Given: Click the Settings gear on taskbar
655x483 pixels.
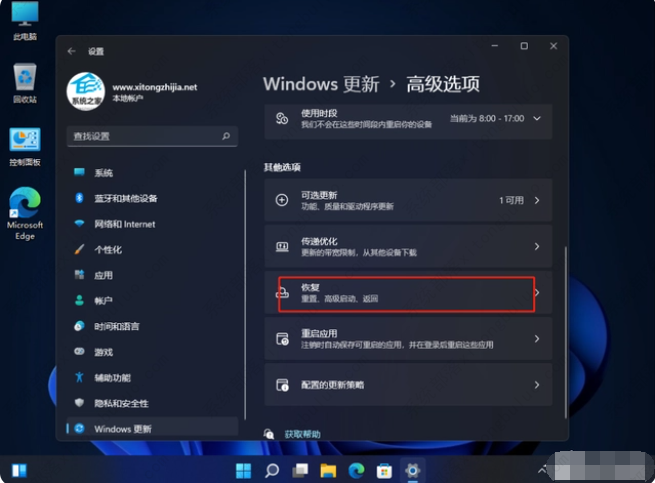Looking at the screenshot, I should (x=411, y=470).
